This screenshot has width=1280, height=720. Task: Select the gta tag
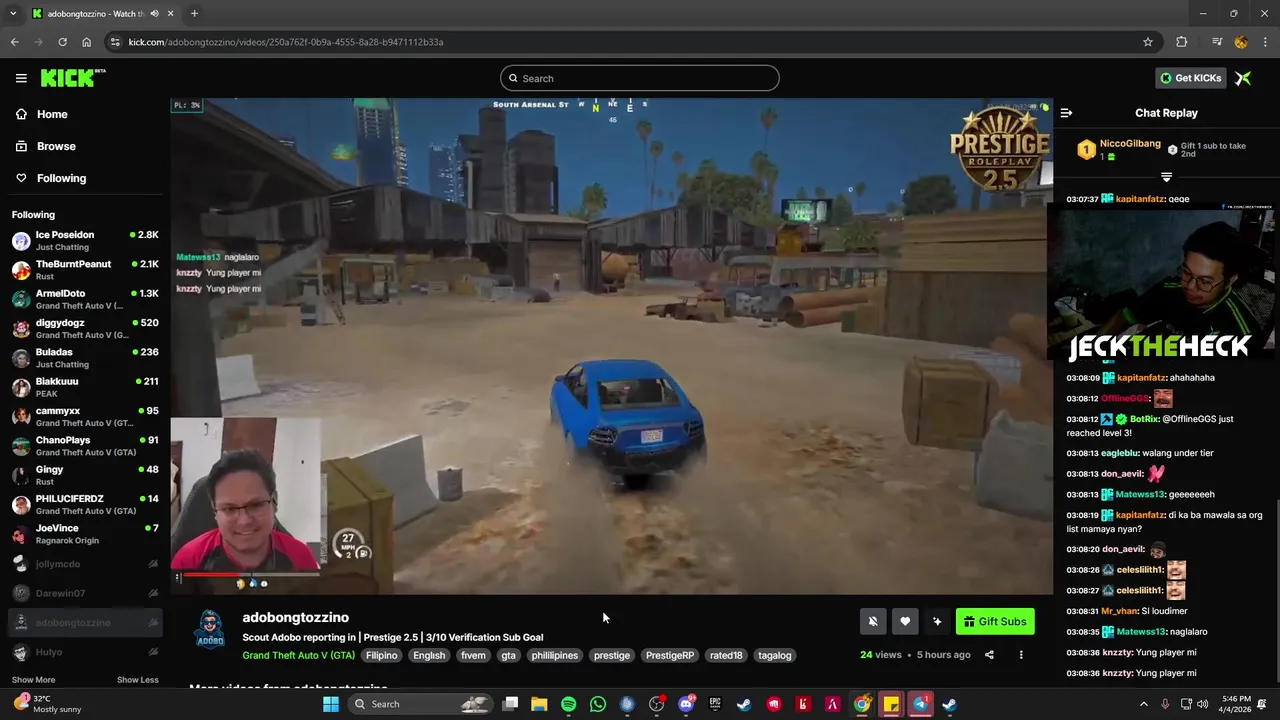click(x=508, y=655)
